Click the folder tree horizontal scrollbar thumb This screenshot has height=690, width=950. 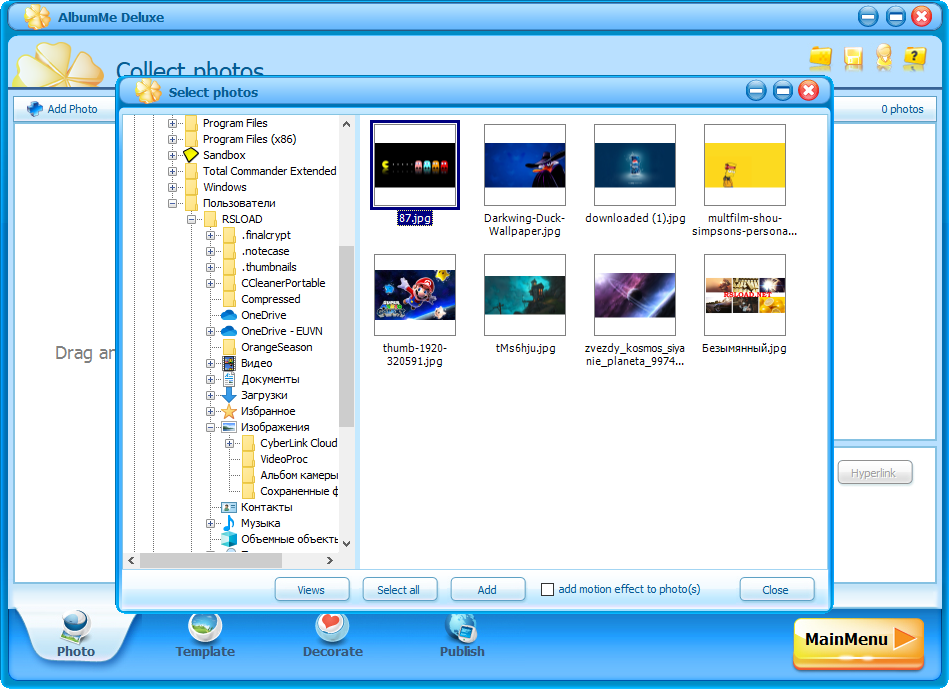[x=210, y=560]
